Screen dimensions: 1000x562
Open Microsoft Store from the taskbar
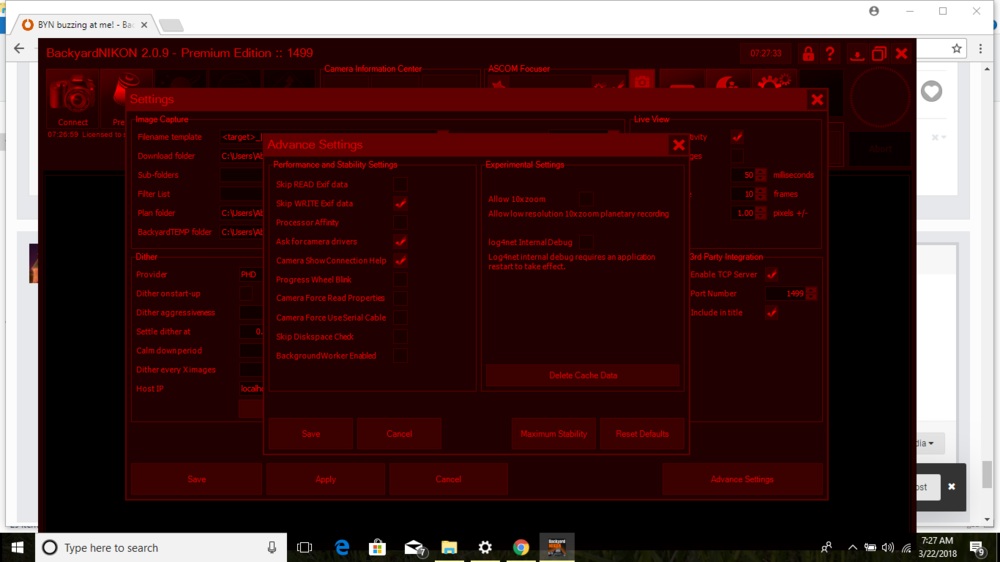[377, 547]
